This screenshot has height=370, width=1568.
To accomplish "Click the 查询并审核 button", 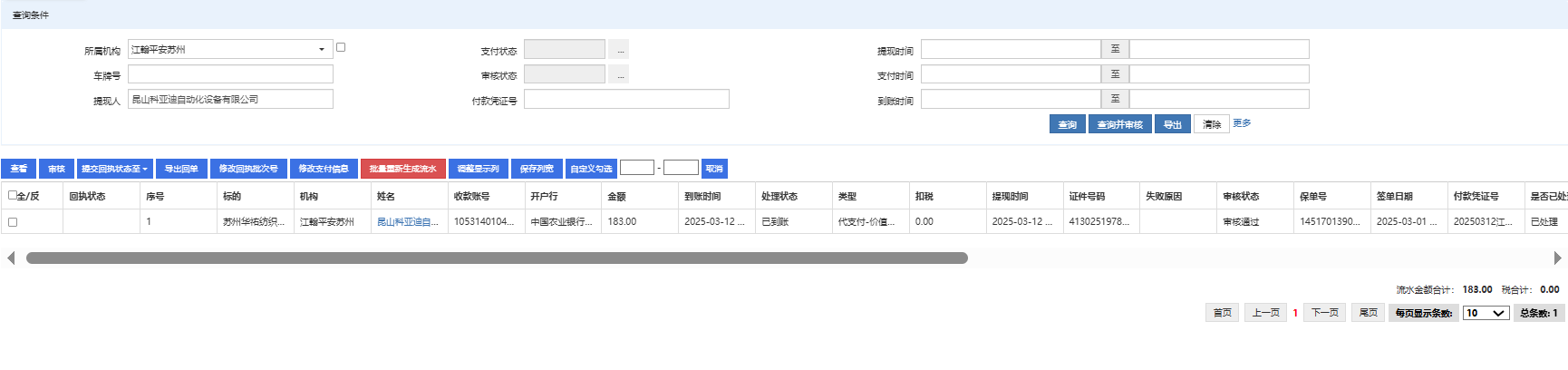I will coord(1119,124).
